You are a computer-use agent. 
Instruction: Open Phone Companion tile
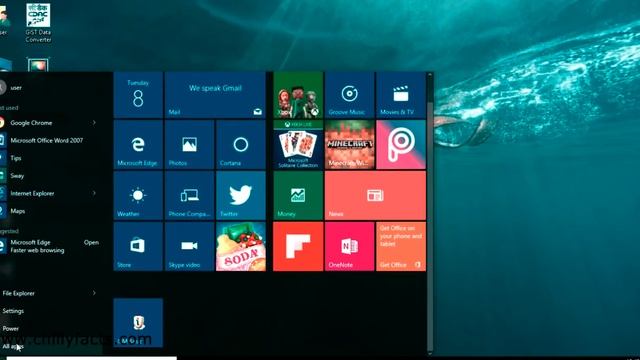tap(189, 196)
